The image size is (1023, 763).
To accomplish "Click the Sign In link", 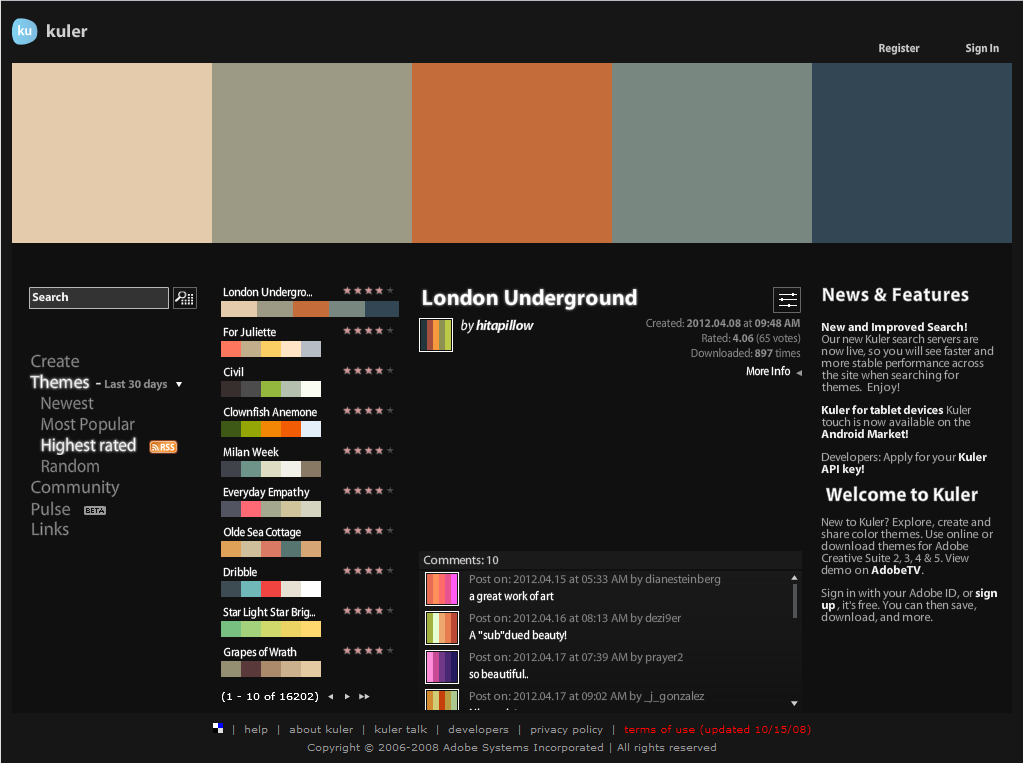I will coord(981,48).
